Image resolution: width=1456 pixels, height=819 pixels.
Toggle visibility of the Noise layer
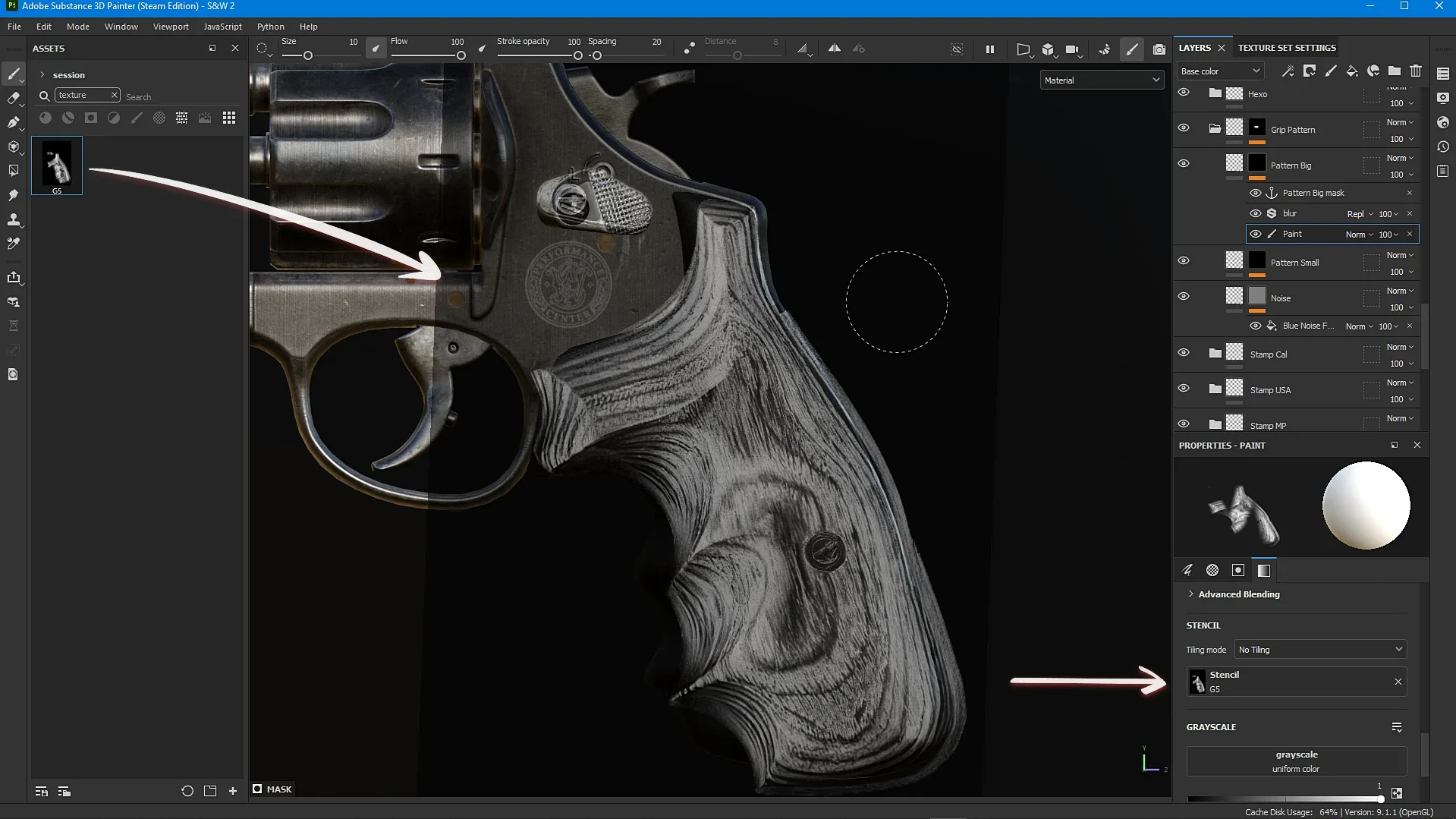tap(1184, 296)
